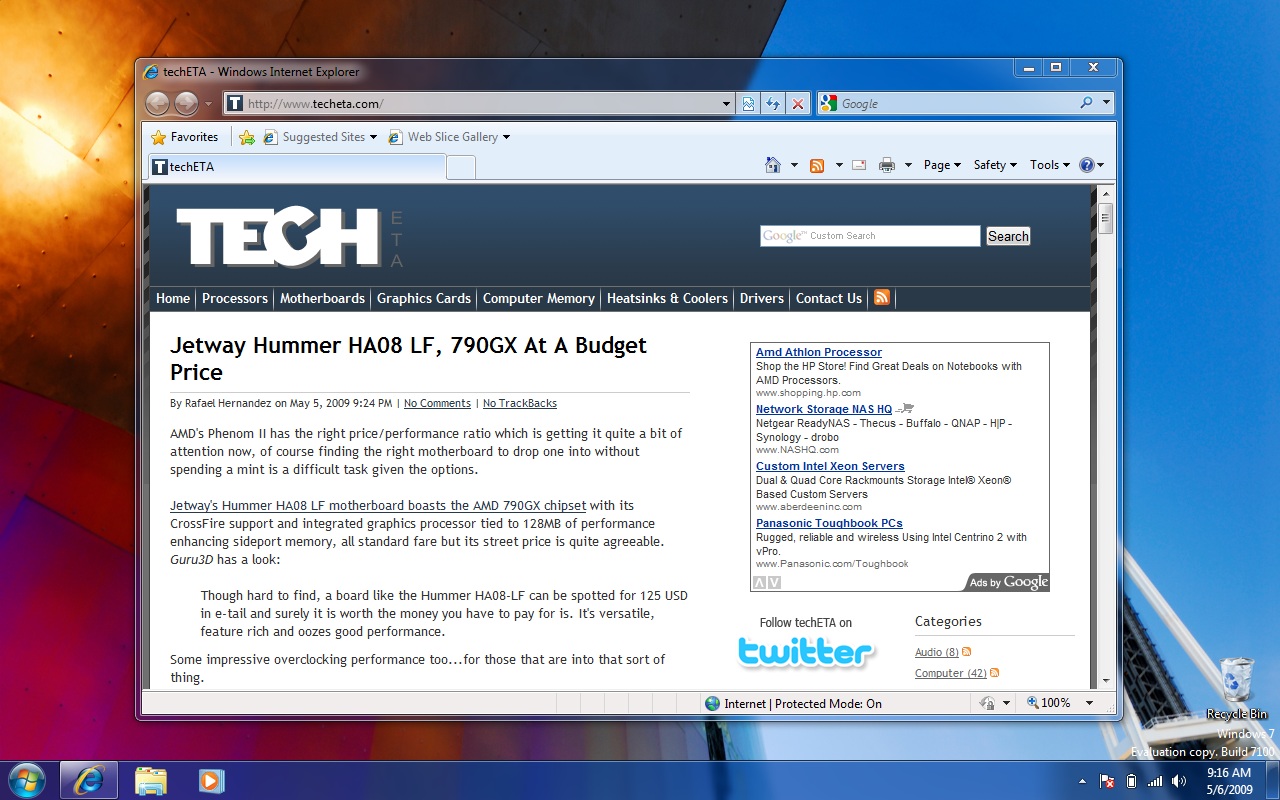Screen dimensions: 1280x800
Task: Click the RSS feeds icon in command bar
Action: [817, 165]
